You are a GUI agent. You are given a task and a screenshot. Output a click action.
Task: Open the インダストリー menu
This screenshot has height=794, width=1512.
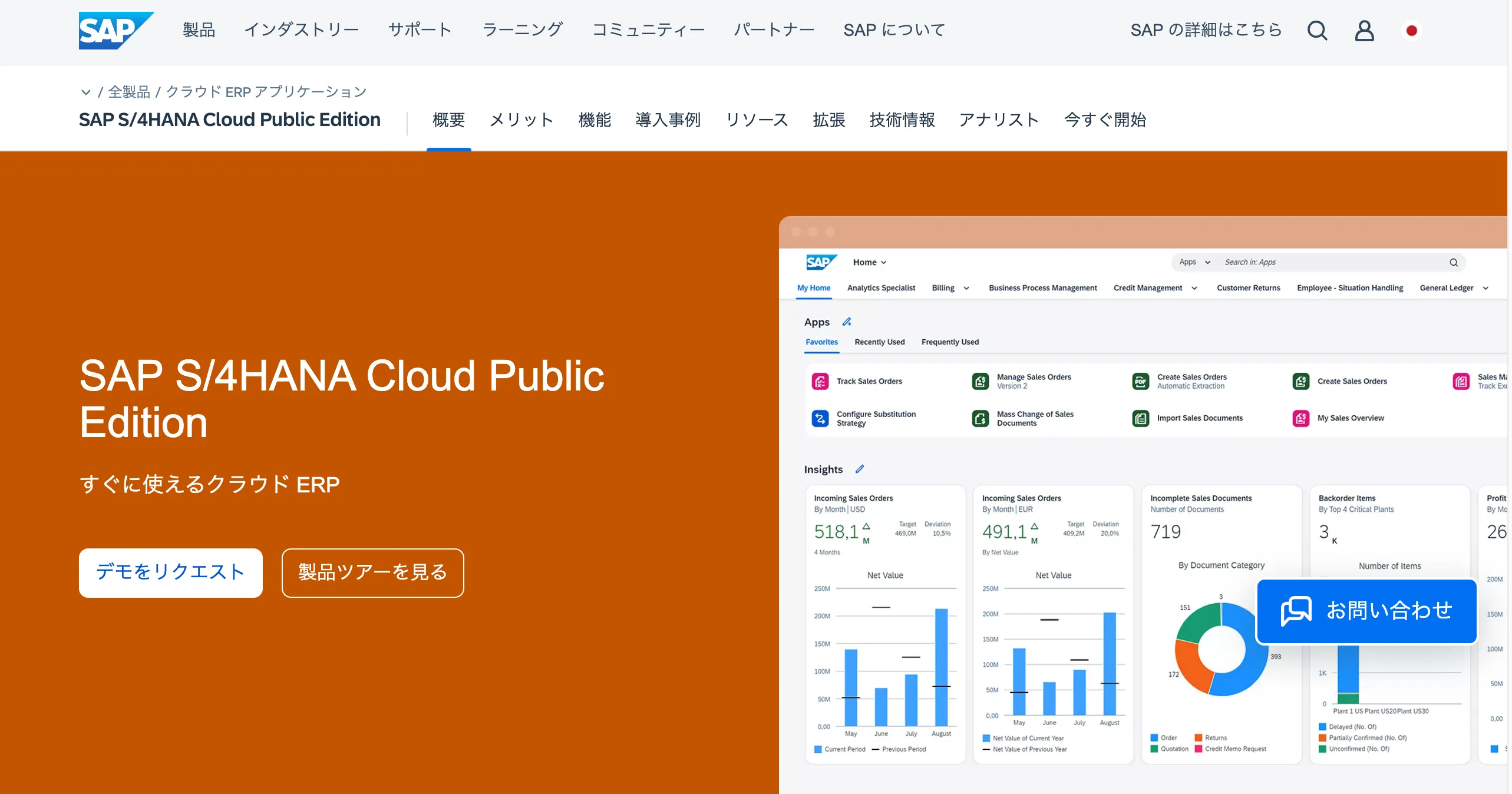tap(302, 30)
